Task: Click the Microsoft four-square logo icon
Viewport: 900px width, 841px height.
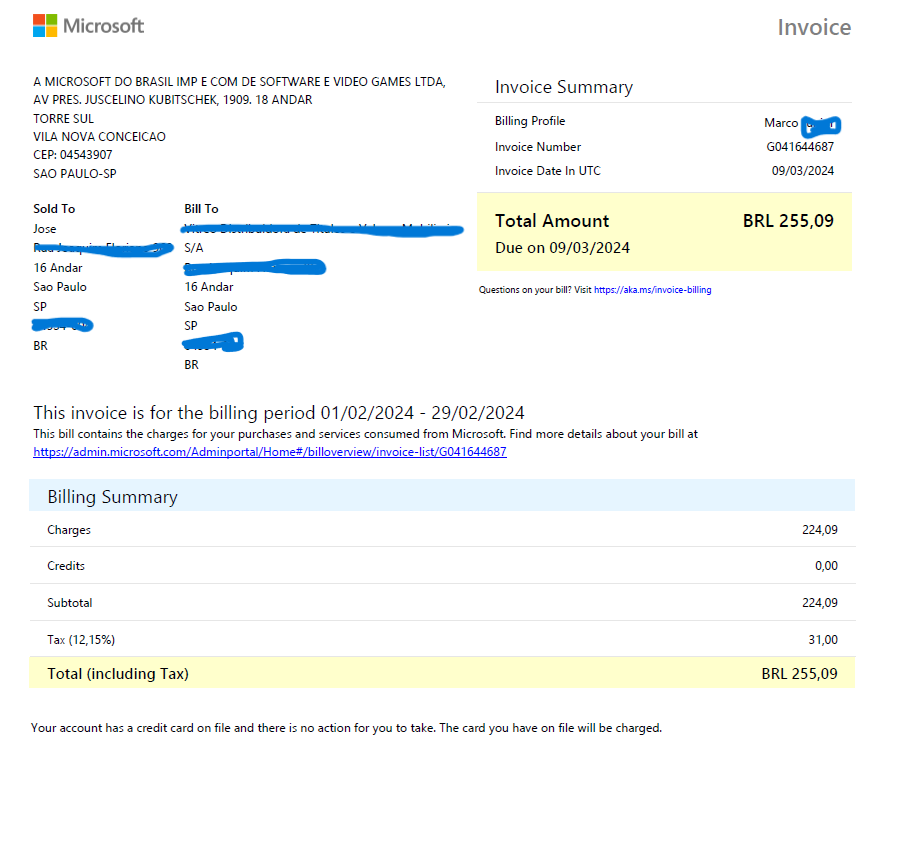Action: (45, 26)
